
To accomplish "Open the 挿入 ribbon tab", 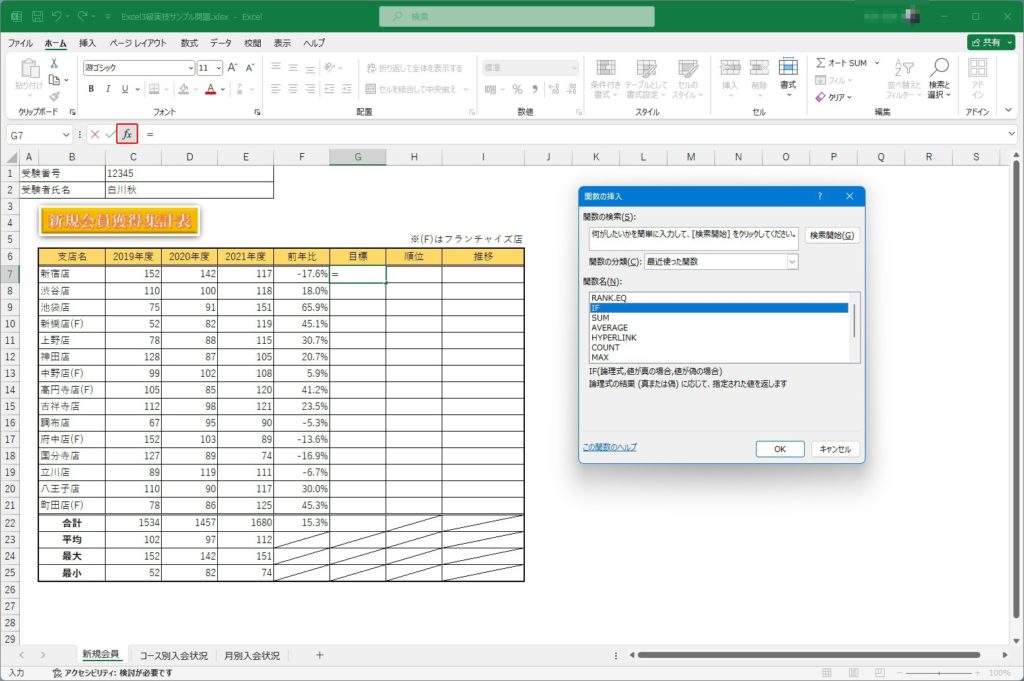I will [88, 43].
